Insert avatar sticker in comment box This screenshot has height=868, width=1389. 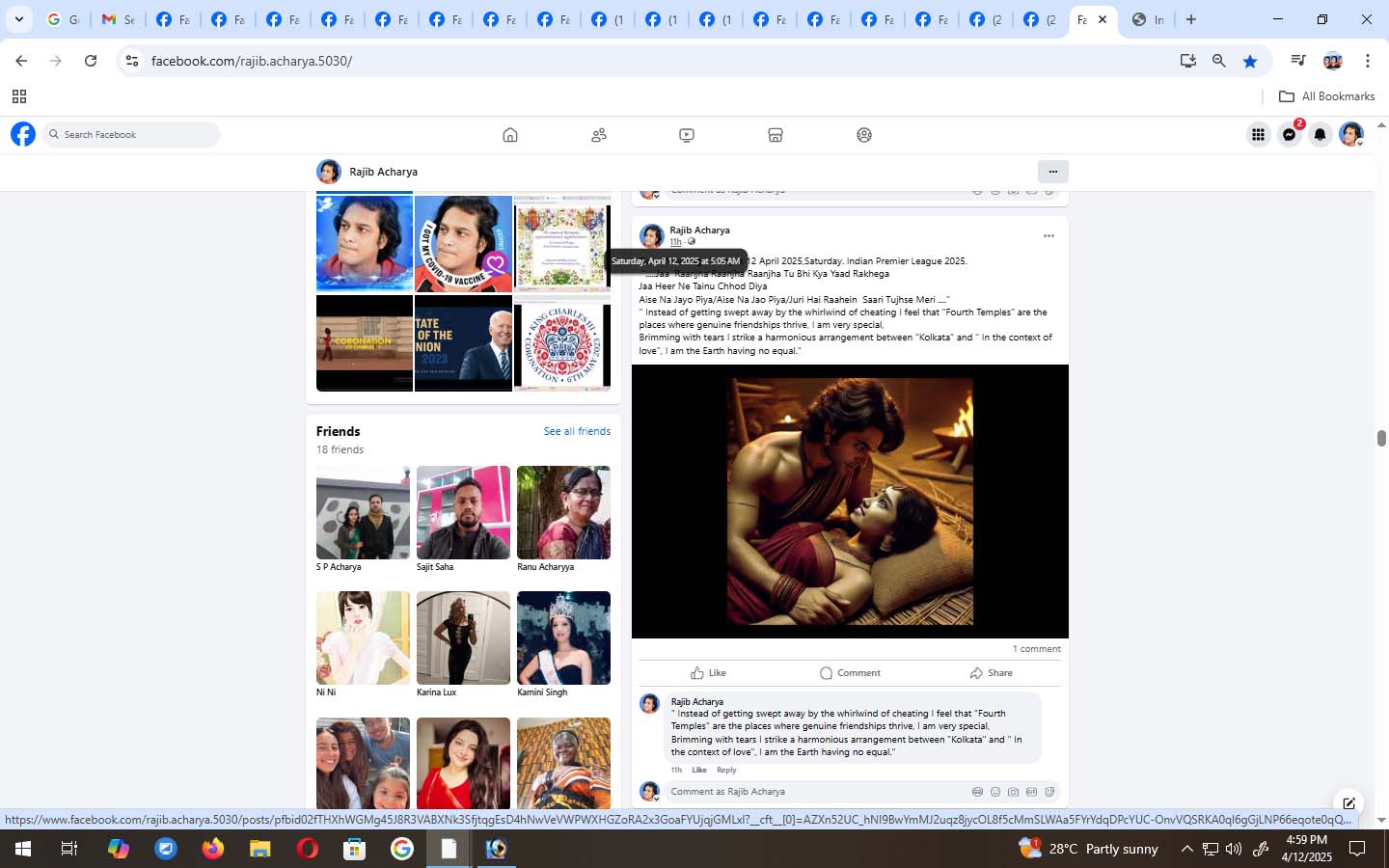(x=977, y=792)
